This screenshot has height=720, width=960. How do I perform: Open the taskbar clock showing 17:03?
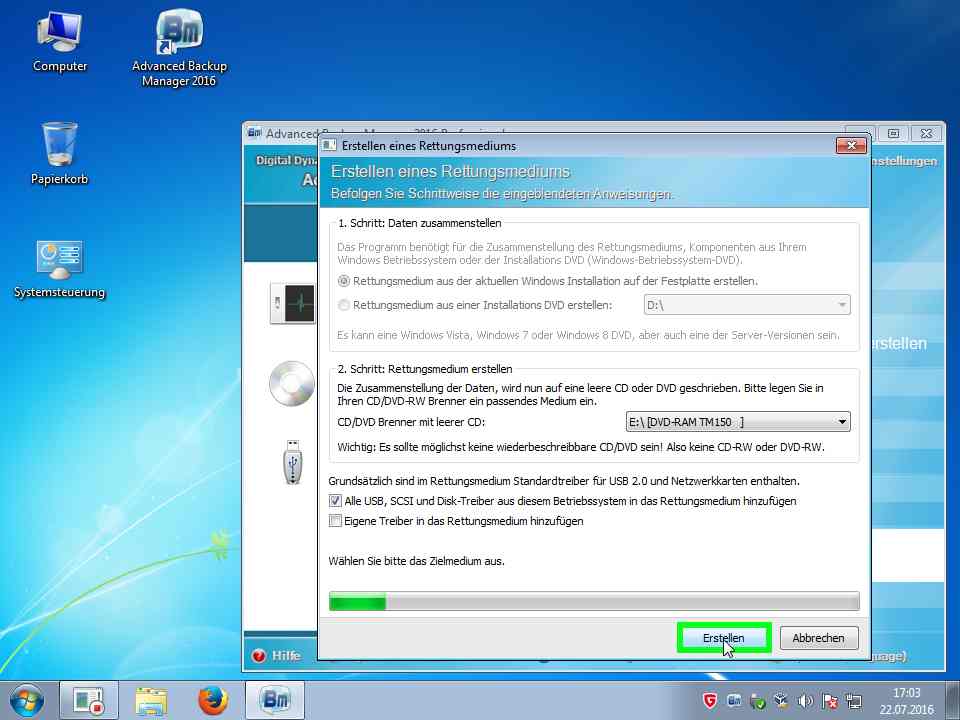tap(907, 700)
